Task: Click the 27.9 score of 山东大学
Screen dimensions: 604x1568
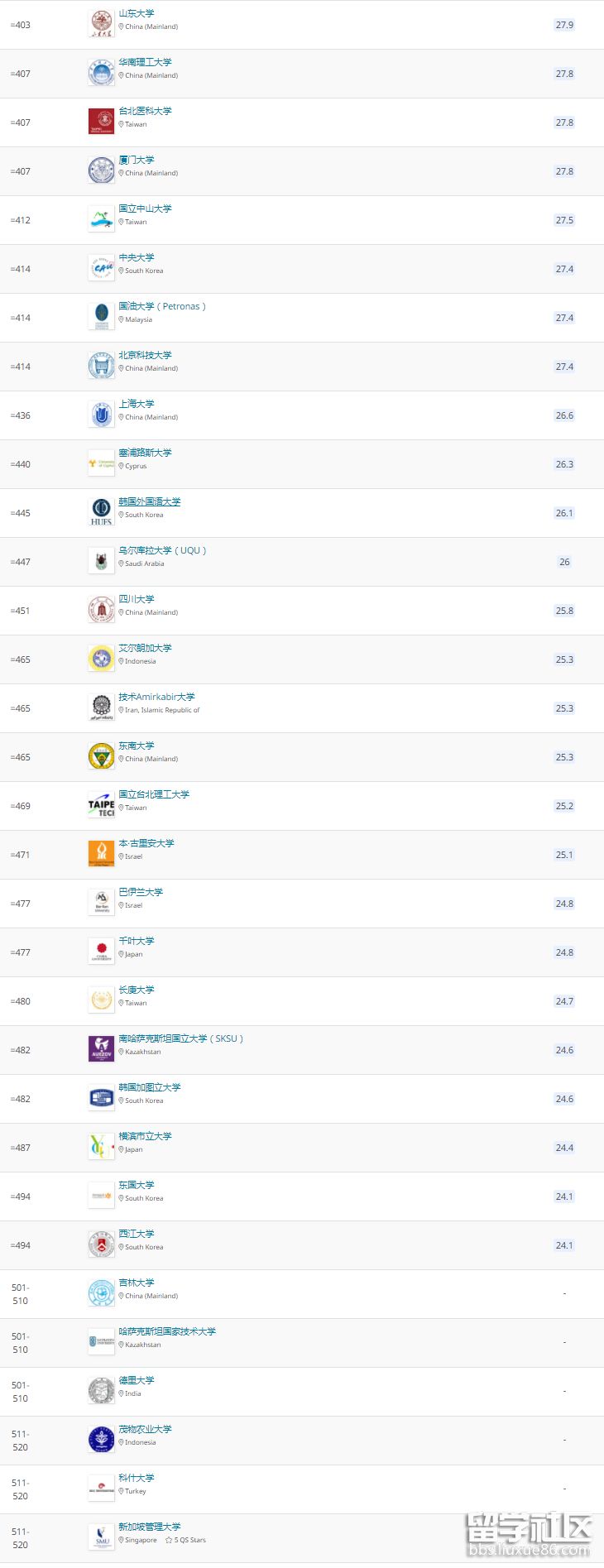Action: point(564,25)
